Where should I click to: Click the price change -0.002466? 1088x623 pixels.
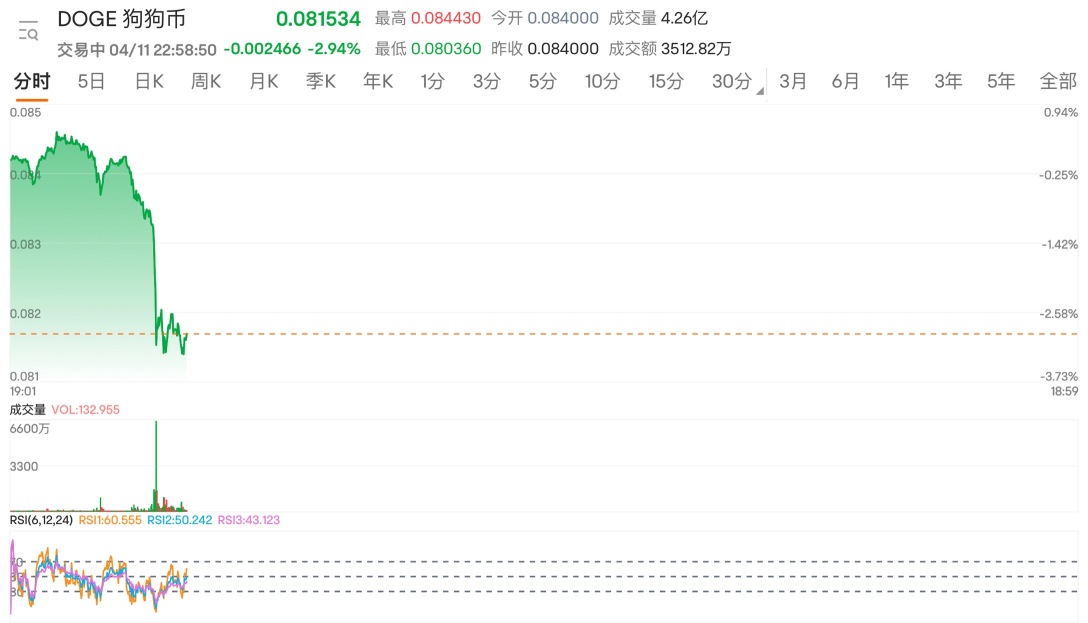pyautogui.click(x=262, y=49)
